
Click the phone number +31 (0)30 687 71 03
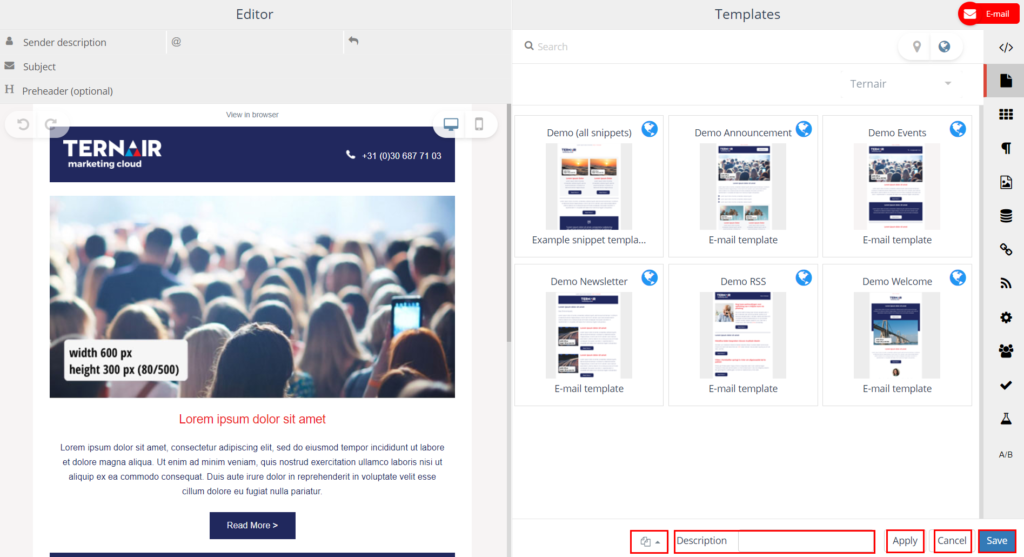pyautogui.click(x=401, y=155)
